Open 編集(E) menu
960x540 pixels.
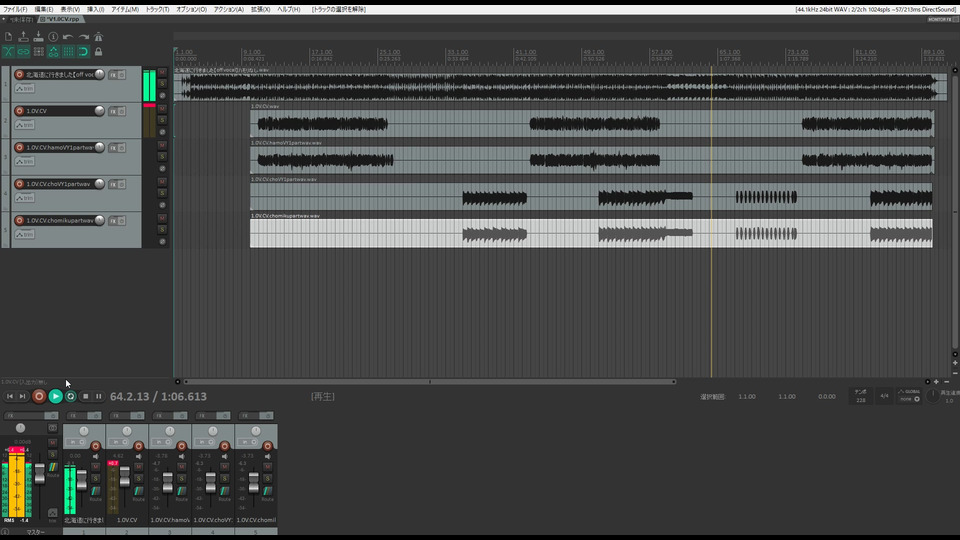[x=43, y=9]
